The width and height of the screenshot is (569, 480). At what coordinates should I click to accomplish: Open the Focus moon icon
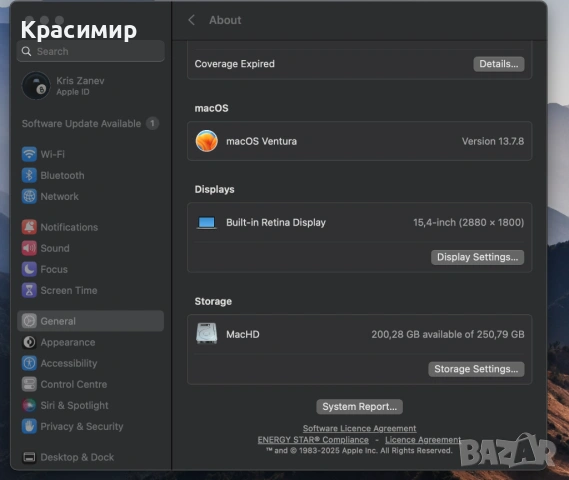coord(29,269)
